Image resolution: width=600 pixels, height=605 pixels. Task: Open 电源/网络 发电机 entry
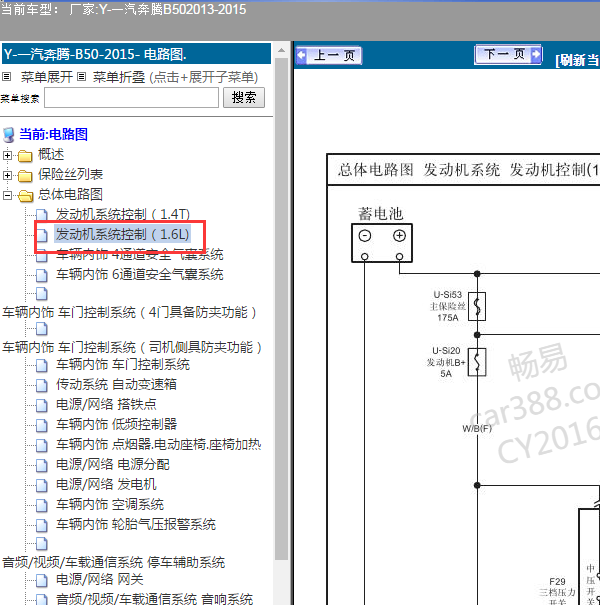tap(106, 485)
